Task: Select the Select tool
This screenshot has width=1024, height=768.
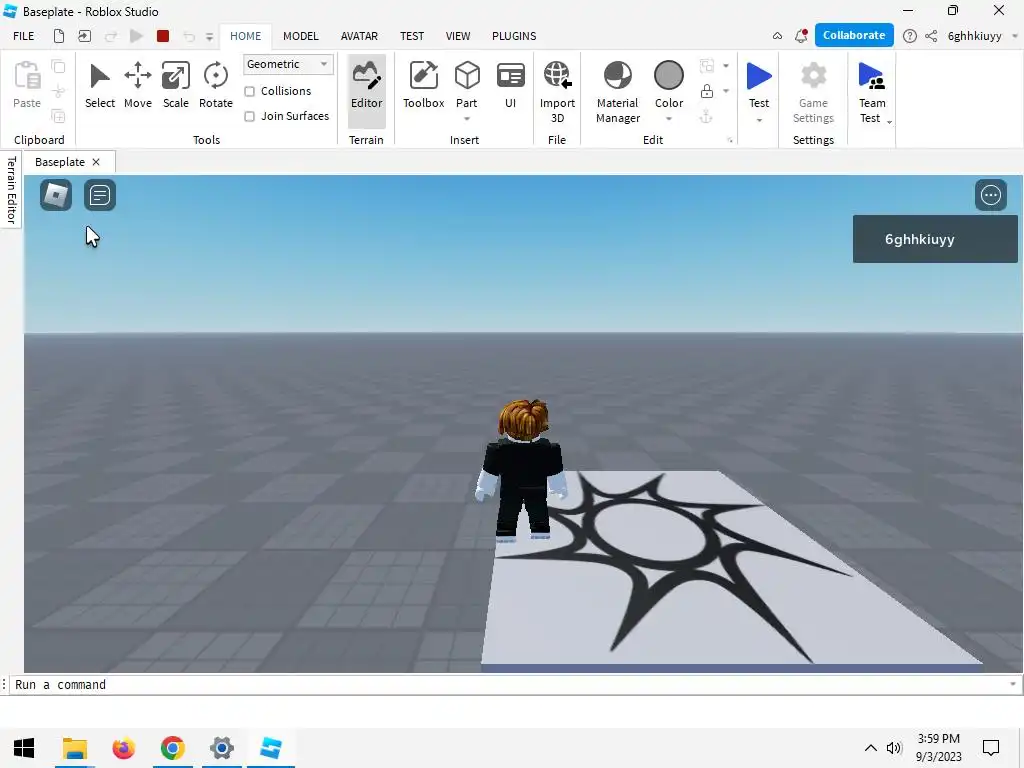Action: coord(99,85)
